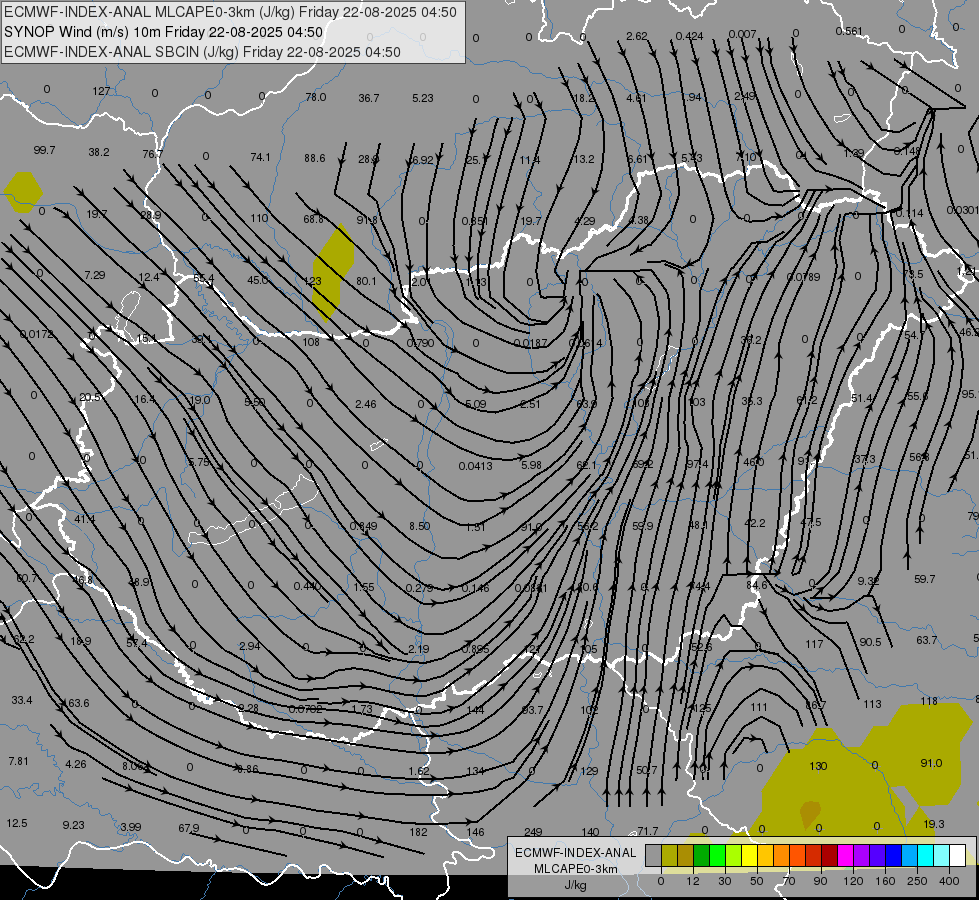Click the map value 19.3
Image resolution: width=979 pixels, height=900 pixels.
click(933, 824)
